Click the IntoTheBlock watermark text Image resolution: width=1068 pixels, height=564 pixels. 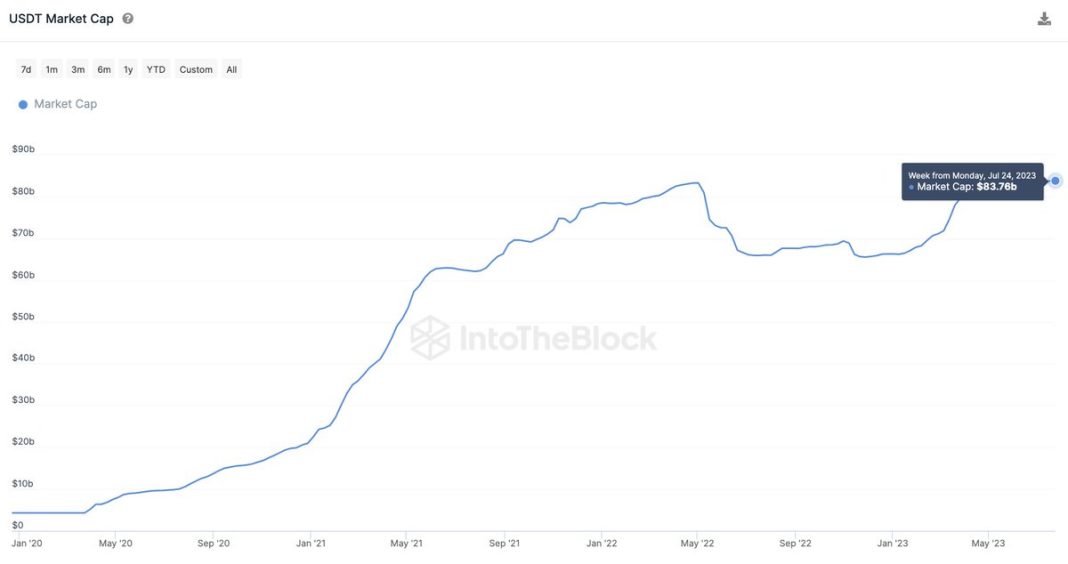tap(557, 338)
